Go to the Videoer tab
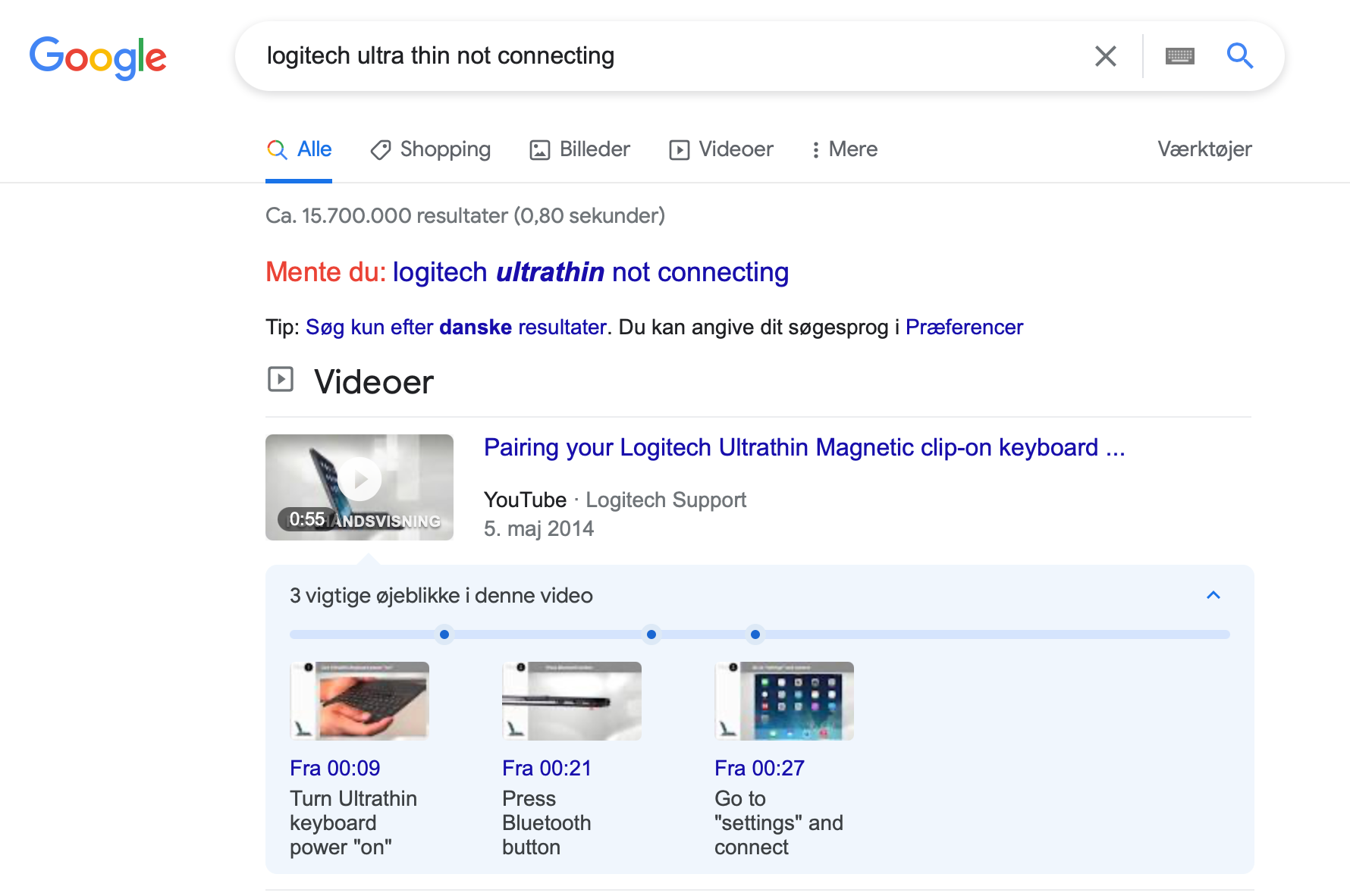This screenshot has height=896, width=1350. pos(721,149)
